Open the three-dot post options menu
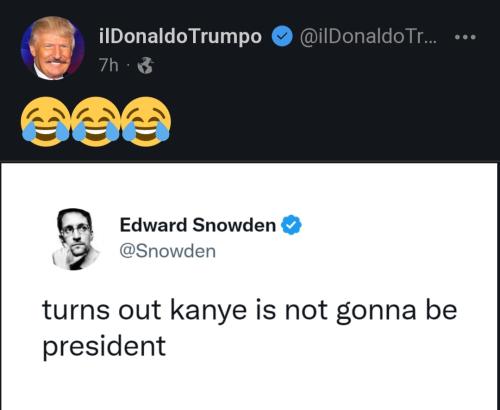 coord(467,37)
